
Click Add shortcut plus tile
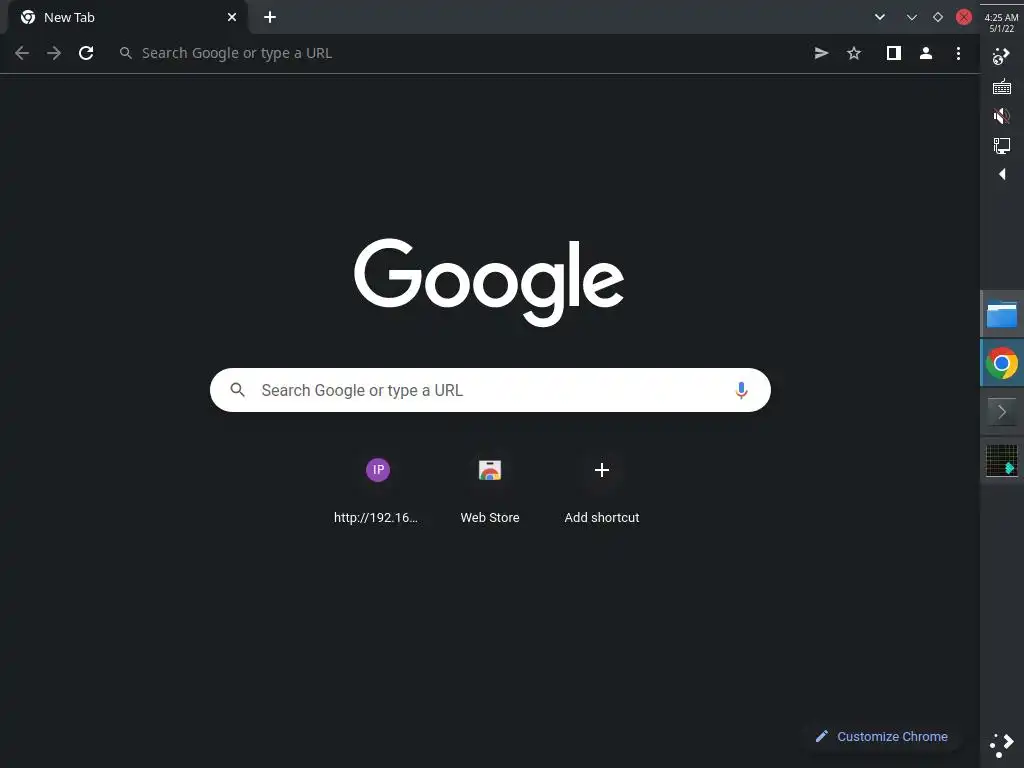(x=601, y=489)
